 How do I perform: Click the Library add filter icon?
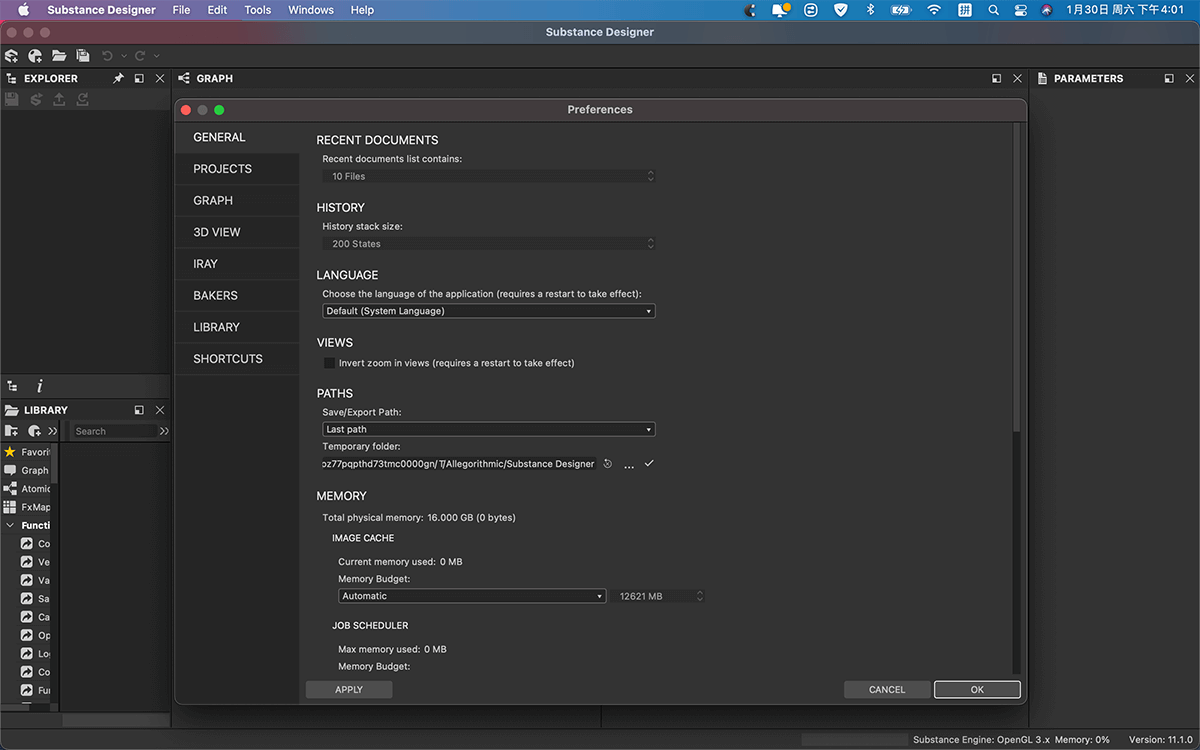(35, 431)
